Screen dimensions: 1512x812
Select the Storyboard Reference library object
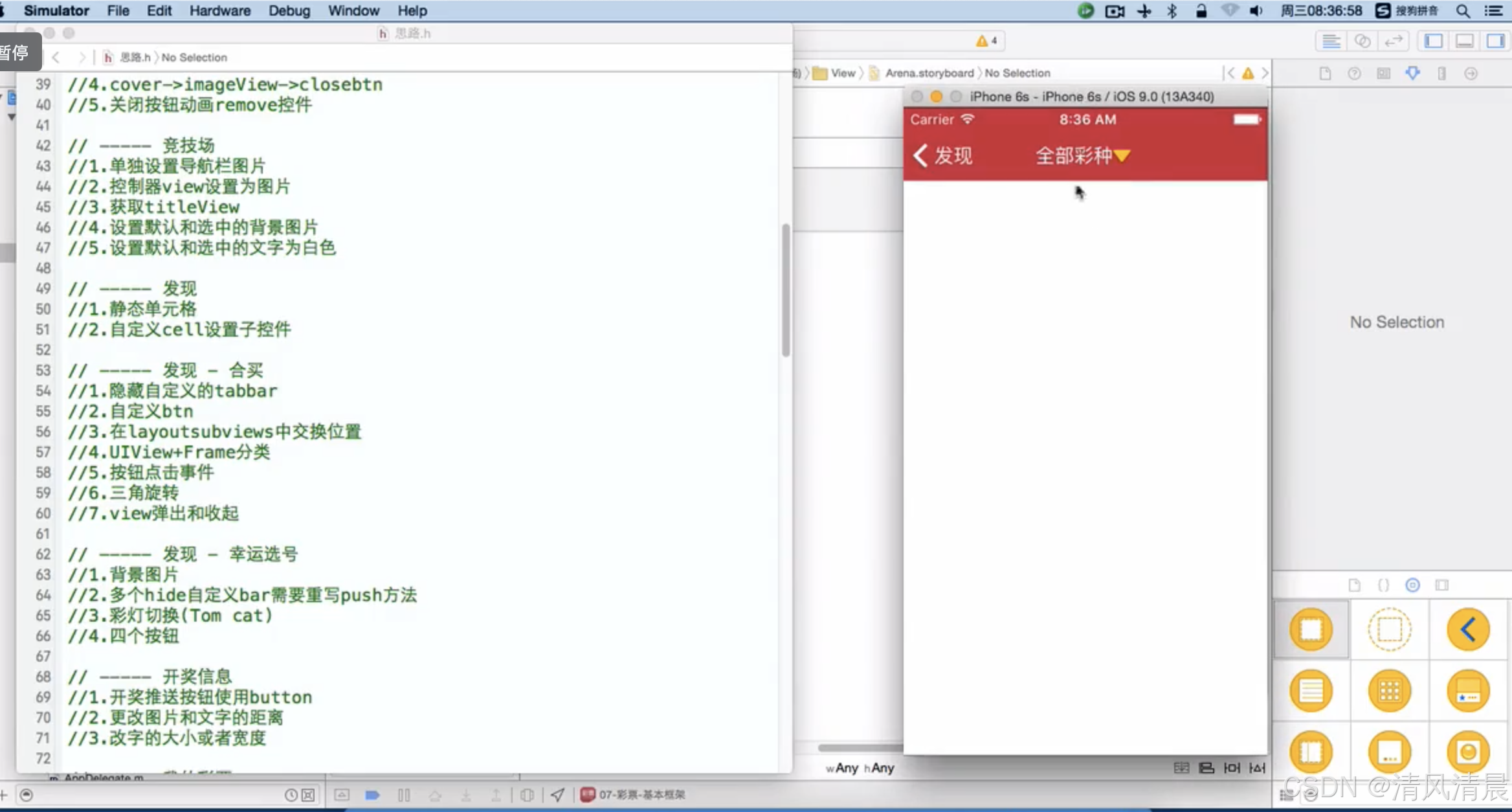(1390, 629)
